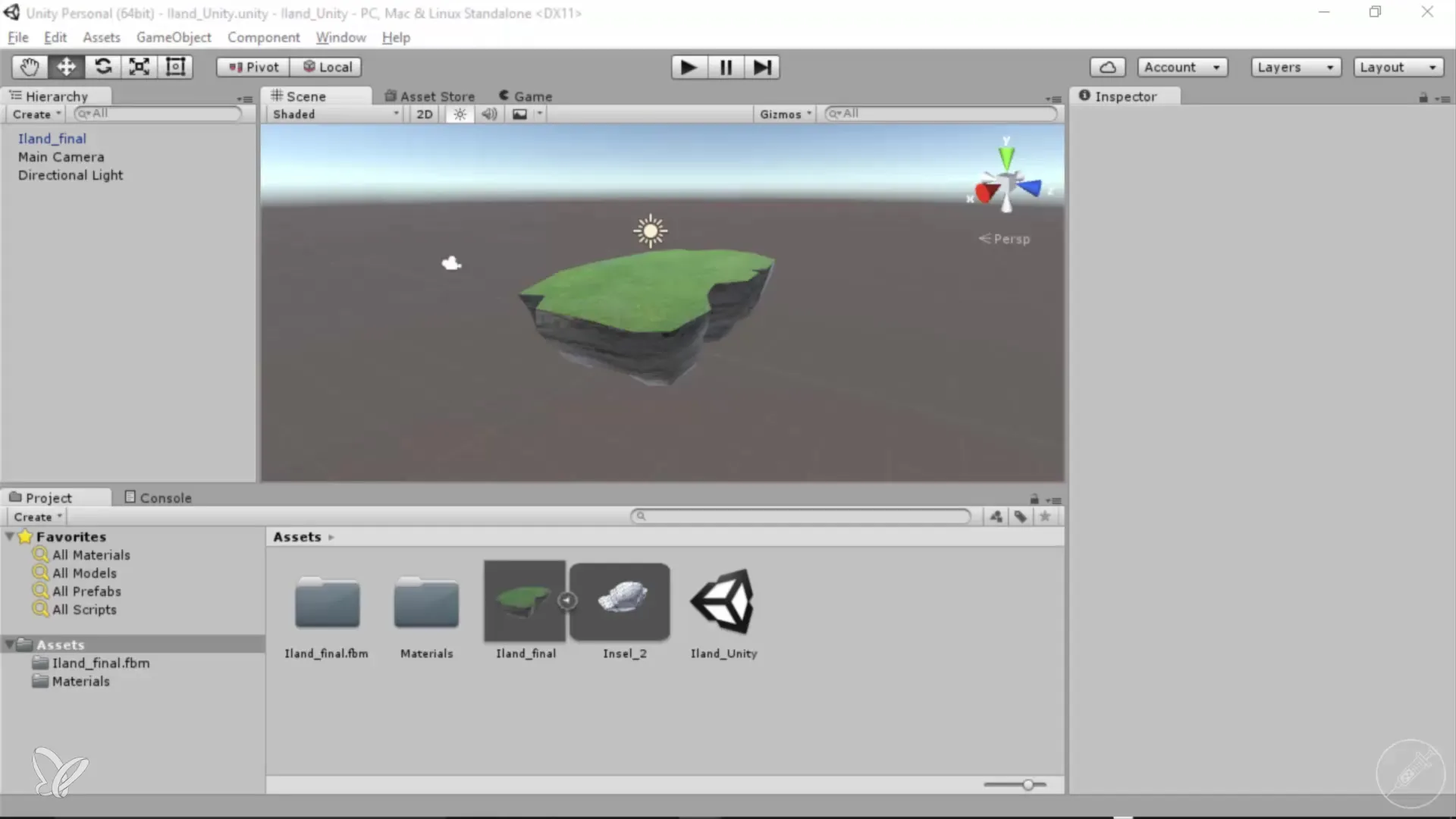Screen dimensions: 1456x819
Task: Select Main Camera in Hierarchy
Action: [x=61, y=157]
